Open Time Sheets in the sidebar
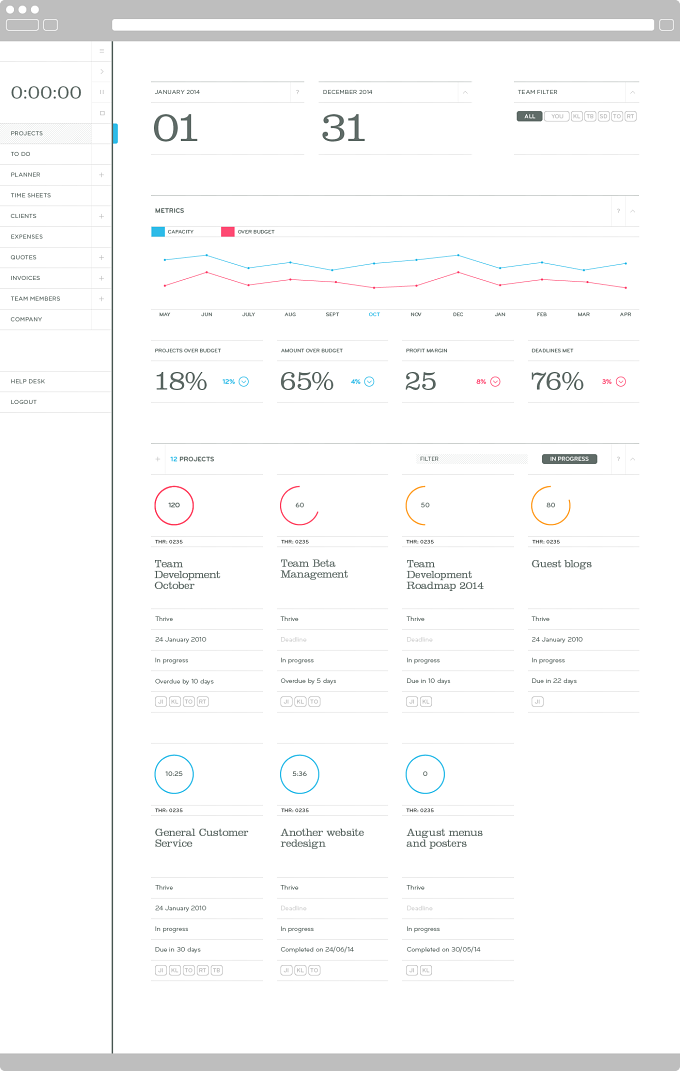The image size is (680, 1071). [x=31, y=195]
